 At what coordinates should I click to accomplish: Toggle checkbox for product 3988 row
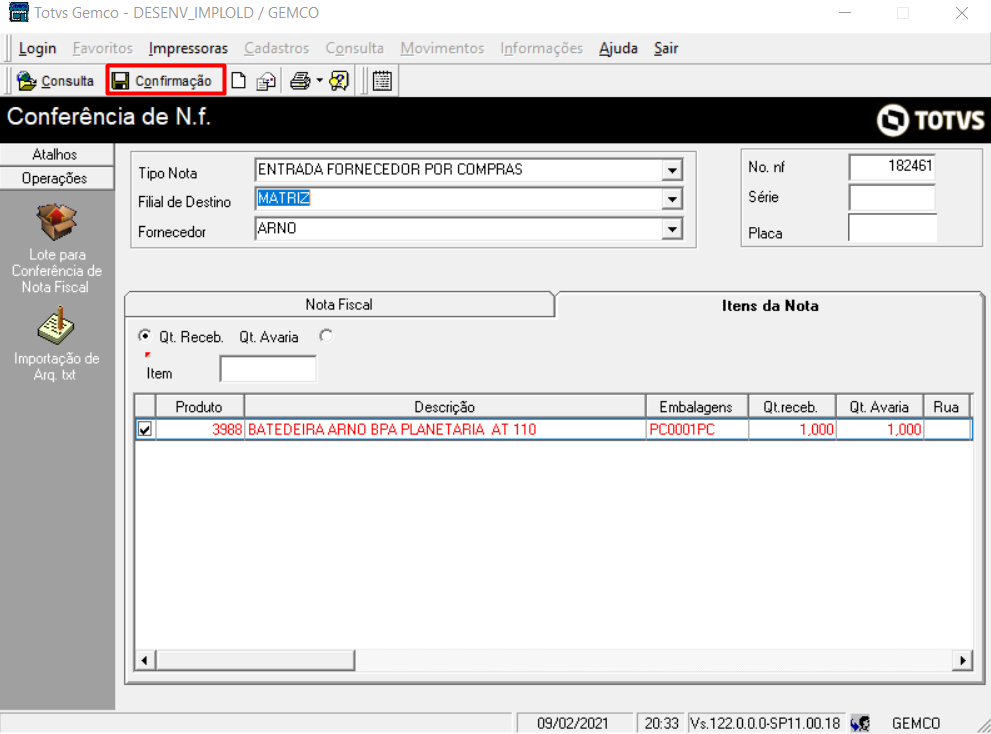point(145,430)
